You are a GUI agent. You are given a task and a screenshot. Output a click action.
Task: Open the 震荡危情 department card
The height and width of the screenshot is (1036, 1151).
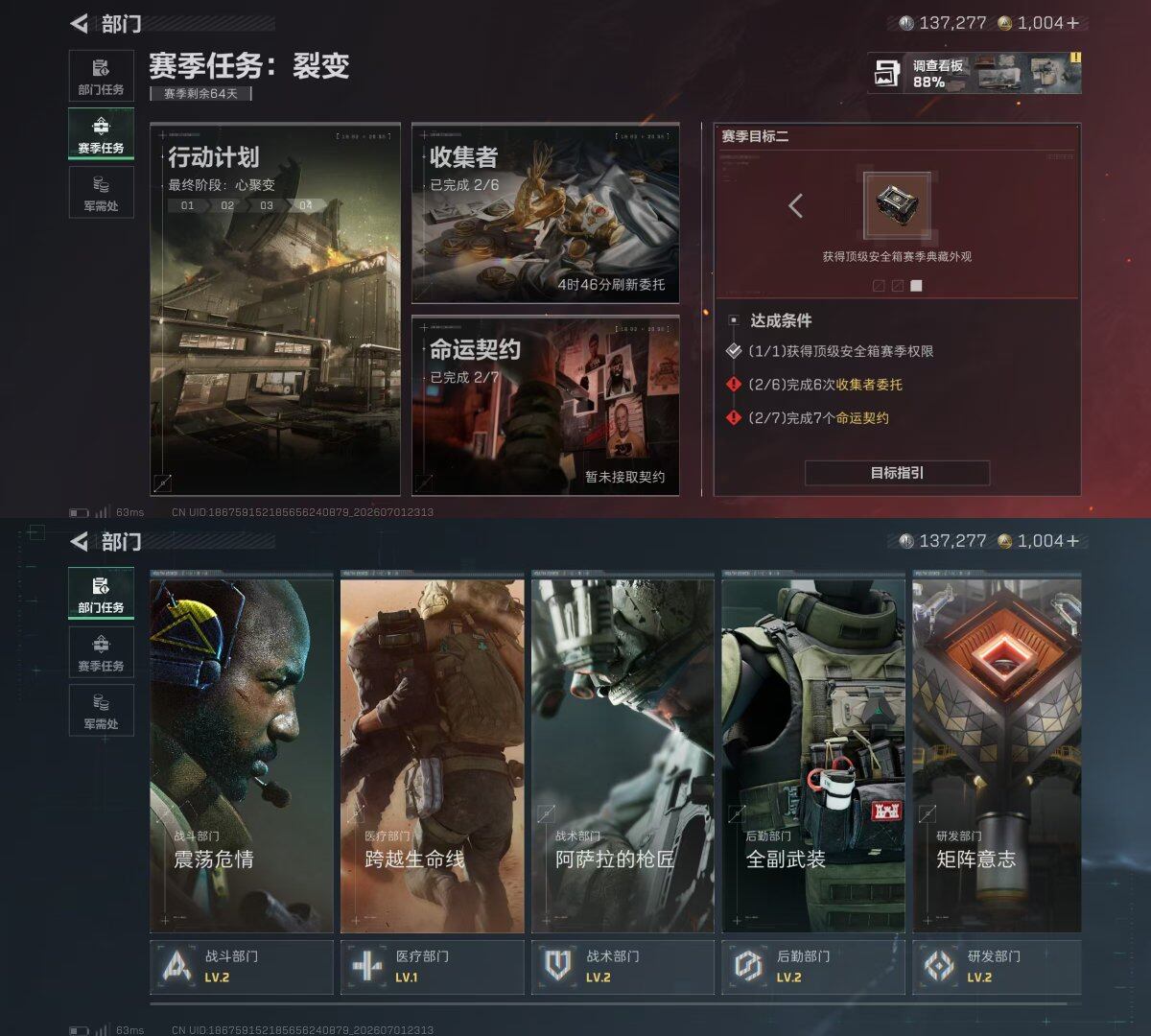(242, 752)
